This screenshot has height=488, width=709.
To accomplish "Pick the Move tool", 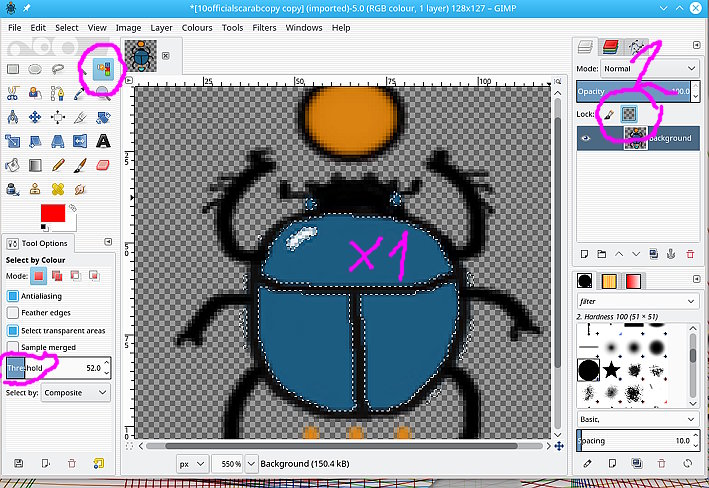I will click(35, 117).
